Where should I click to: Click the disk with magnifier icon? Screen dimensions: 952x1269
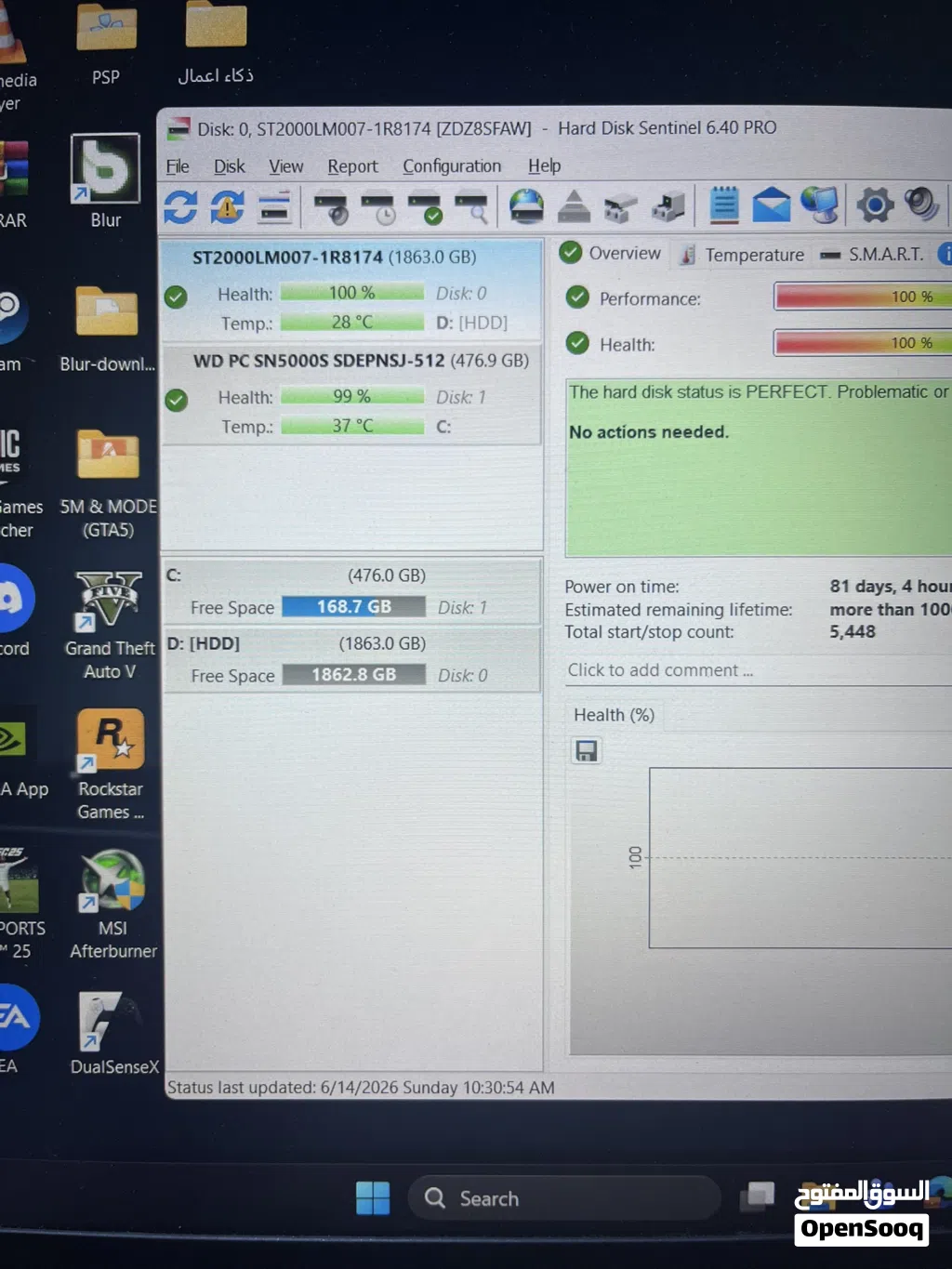coord(471,208)
